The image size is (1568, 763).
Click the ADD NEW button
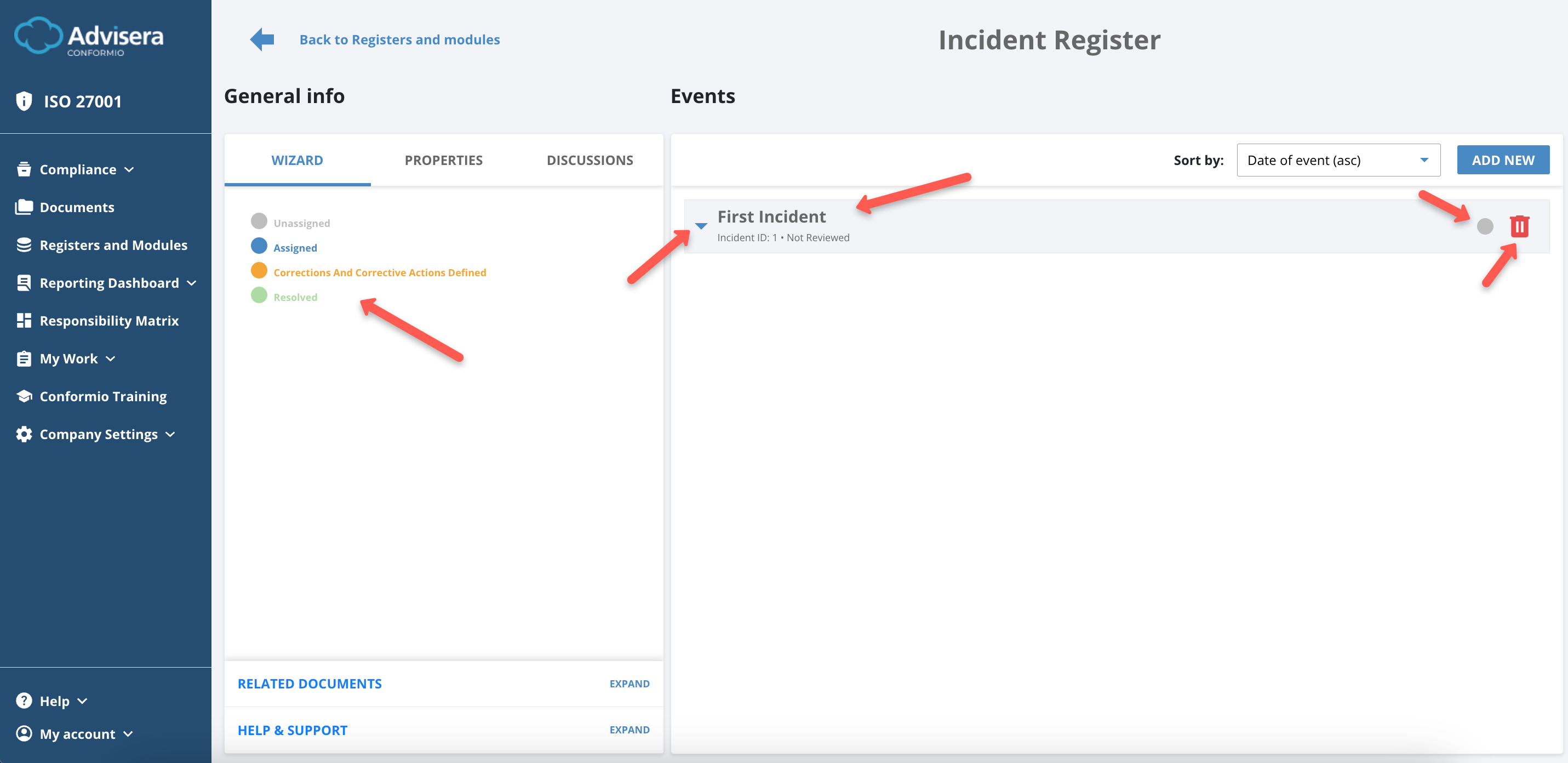[x=1503, y=160]
